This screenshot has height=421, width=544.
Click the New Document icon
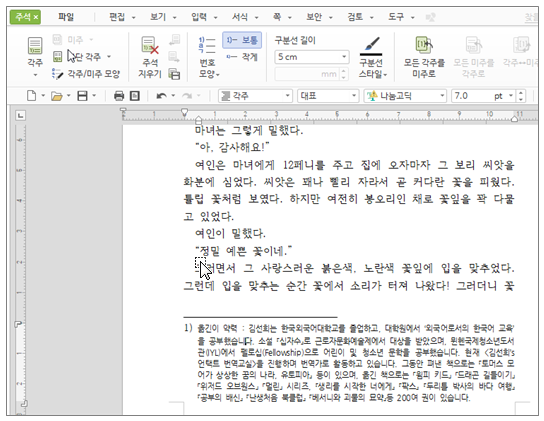tap(32, 95)
